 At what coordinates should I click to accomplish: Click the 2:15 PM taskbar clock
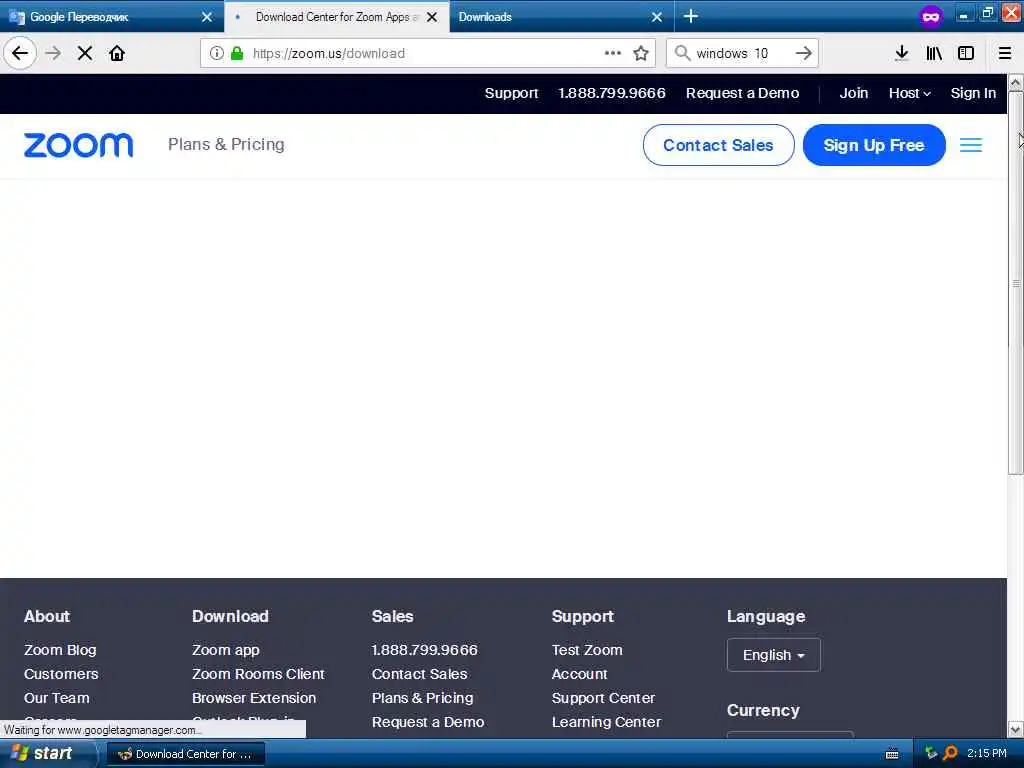click(x=987, y=754)
